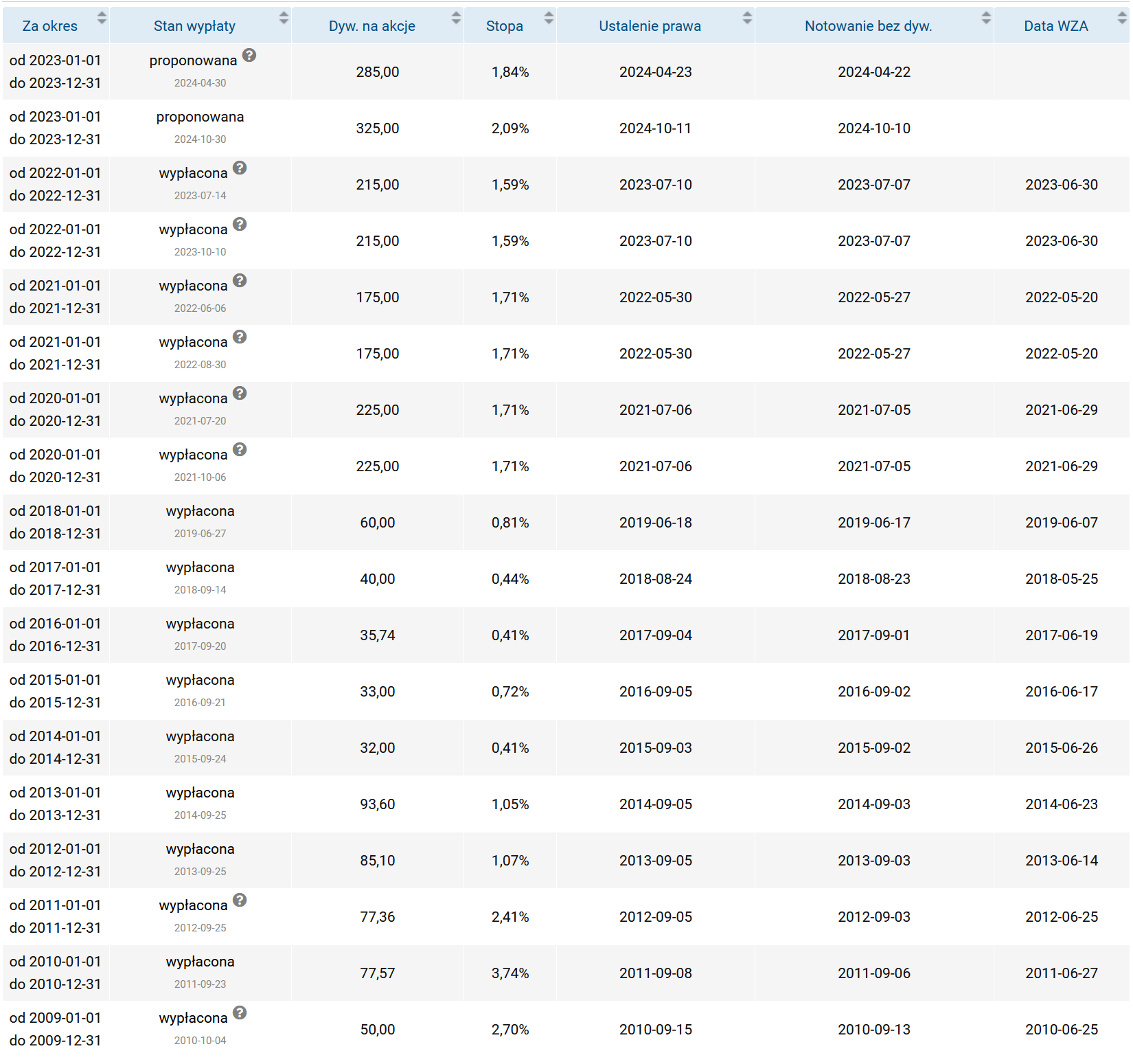Select the date 2010-09-13

tap(874, 1030)
